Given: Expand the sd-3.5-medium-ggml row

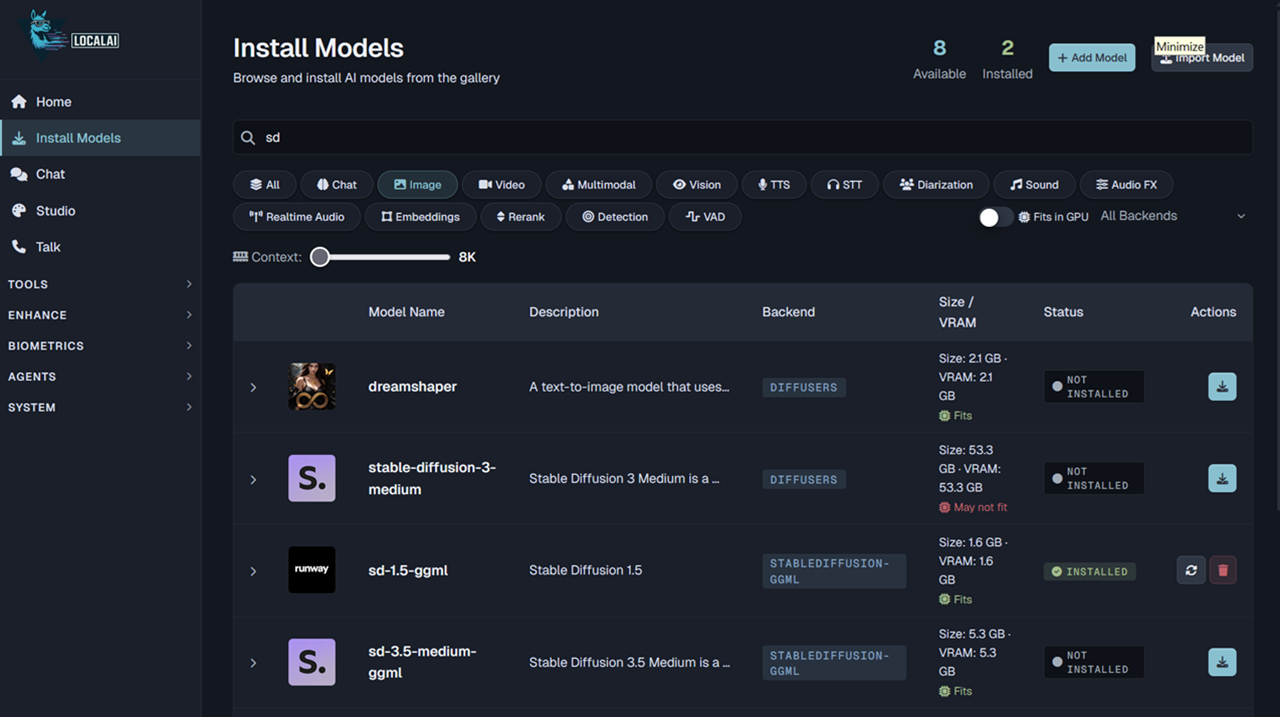Looking at the screenshot, I should (253, 663).
